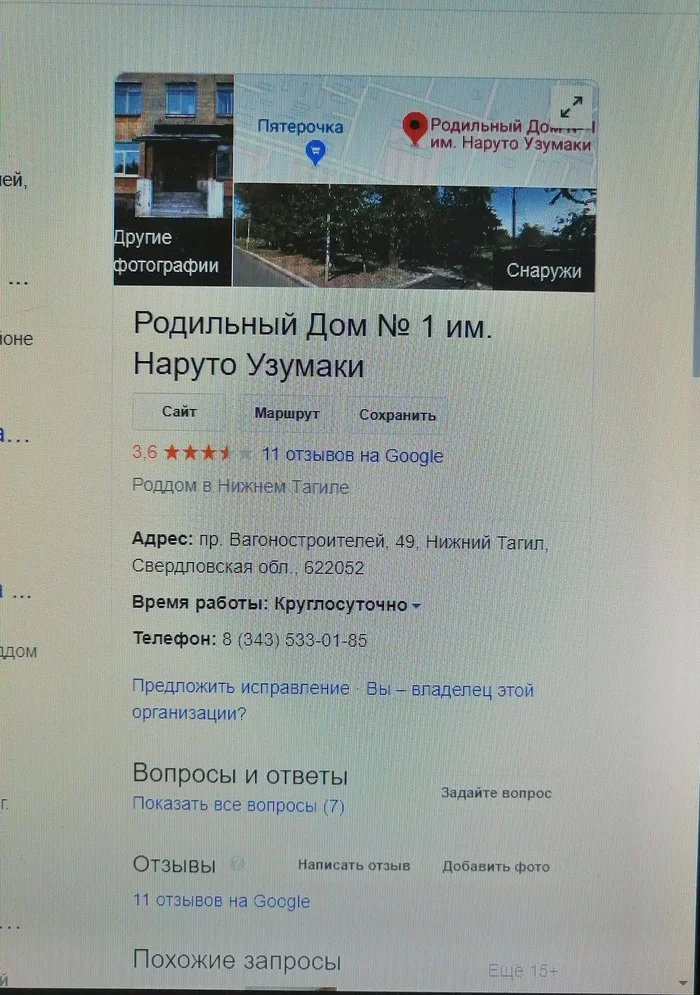
Task: Click Роддом в Нижнем Тагиле category text
Action: coord(241,487)
